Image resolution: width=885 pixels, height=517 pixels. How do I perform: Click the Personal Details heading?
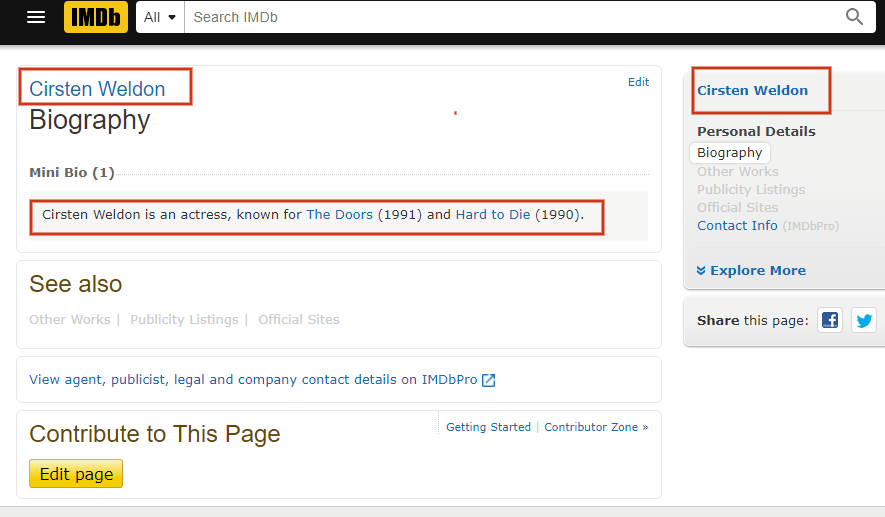tap(756, 132)
